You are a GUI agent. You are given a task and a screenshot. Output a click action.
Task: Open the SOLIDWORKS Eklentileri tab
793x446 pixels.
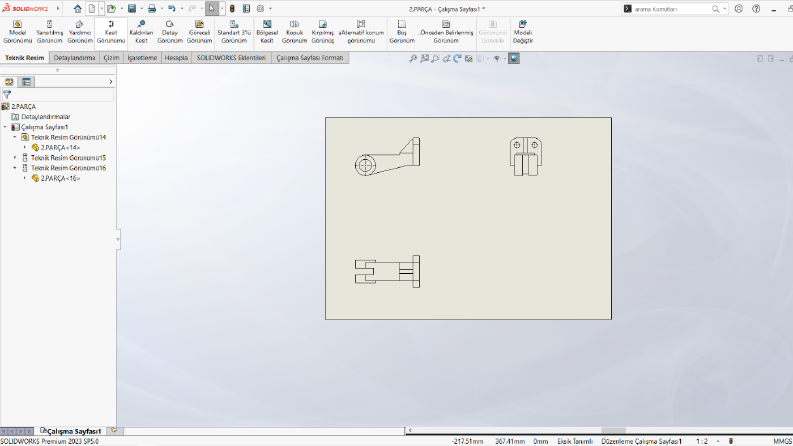pos(231,58)
